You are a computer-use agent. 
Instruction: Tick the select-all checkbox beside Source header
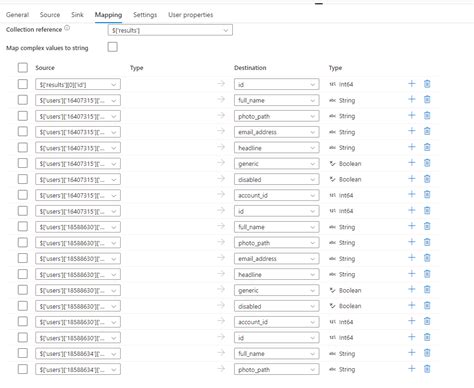coord(23,68)
